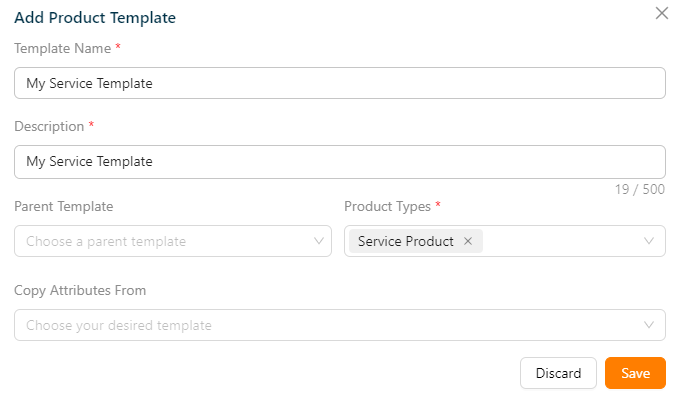Focus the Template Name text field
This screenshot has width=680, height=404.
pyautogui.click(x=340, y=83)
